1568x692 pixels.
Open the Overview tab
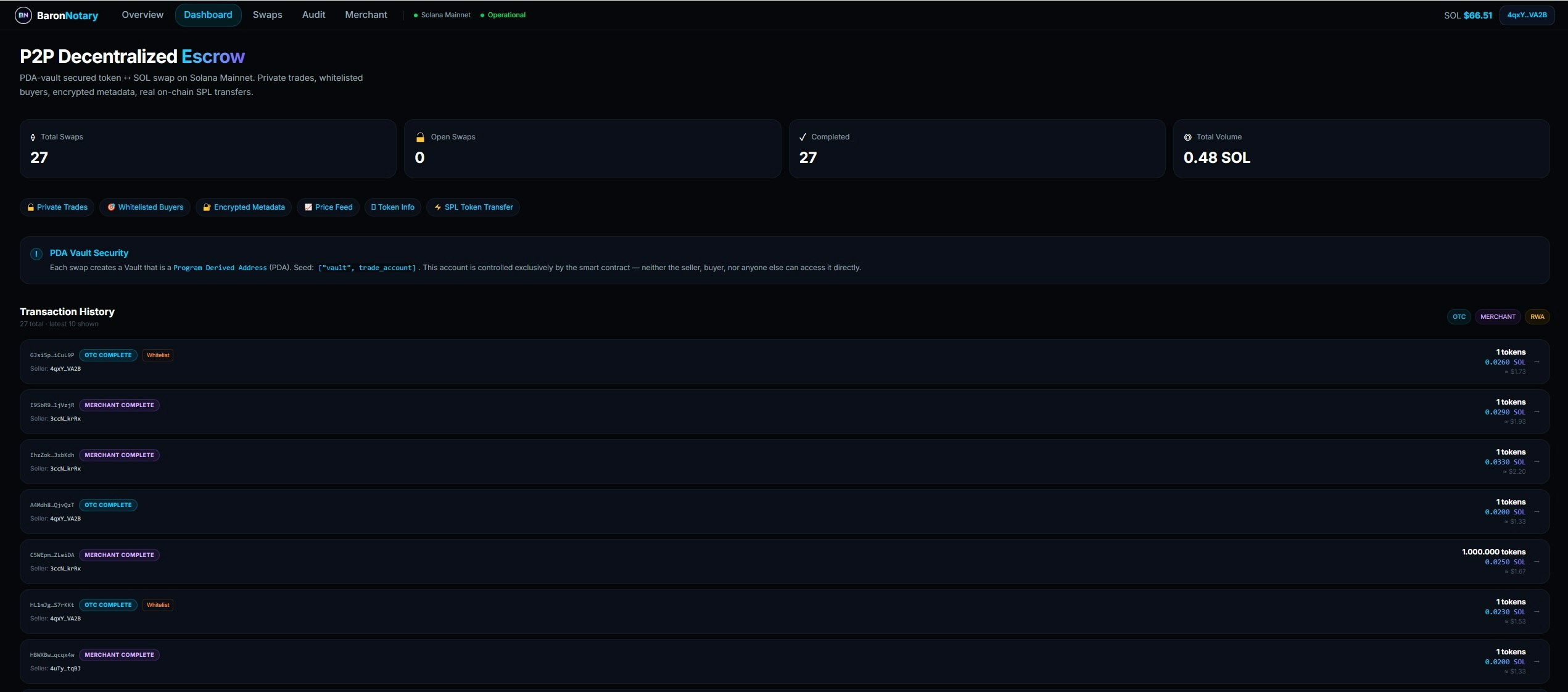pos(142,15)
